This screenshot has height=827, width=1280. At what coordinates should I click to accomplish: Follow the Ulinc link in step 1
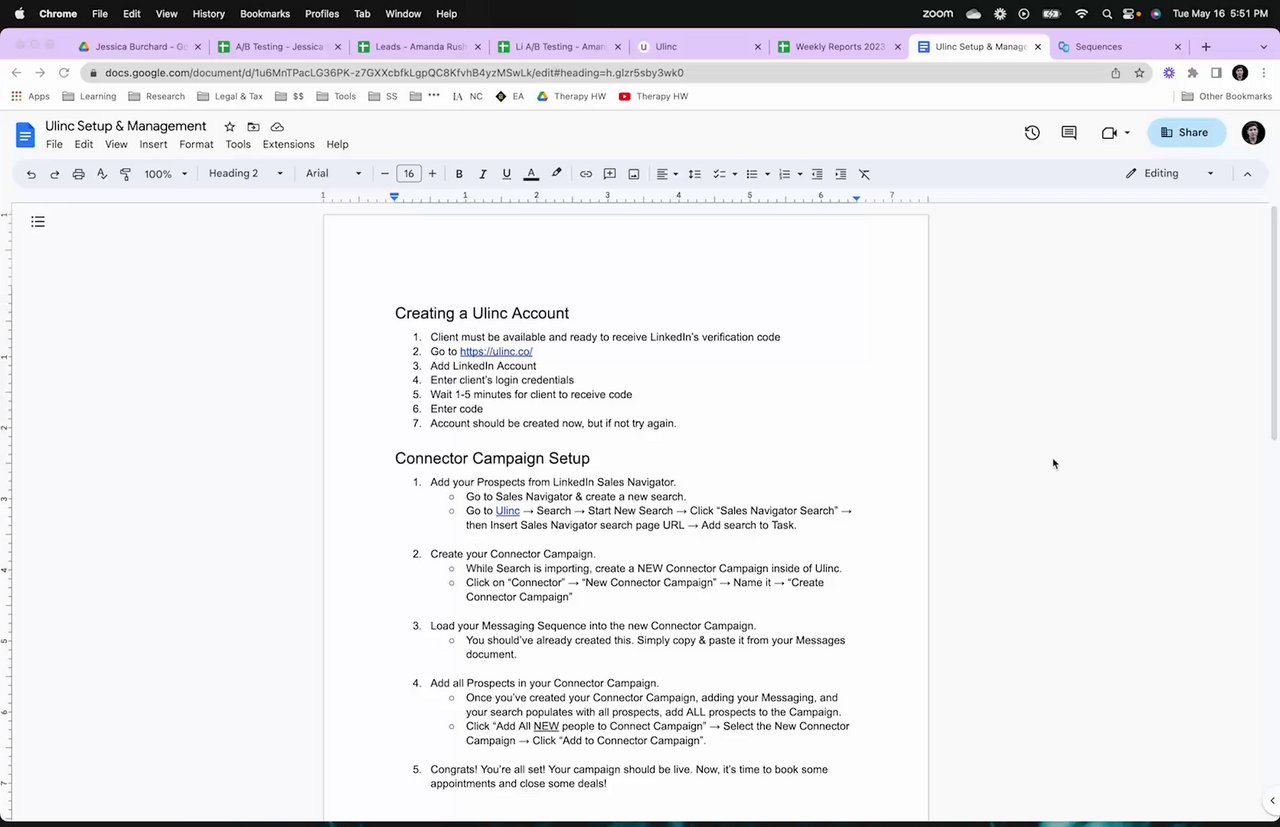508,511
